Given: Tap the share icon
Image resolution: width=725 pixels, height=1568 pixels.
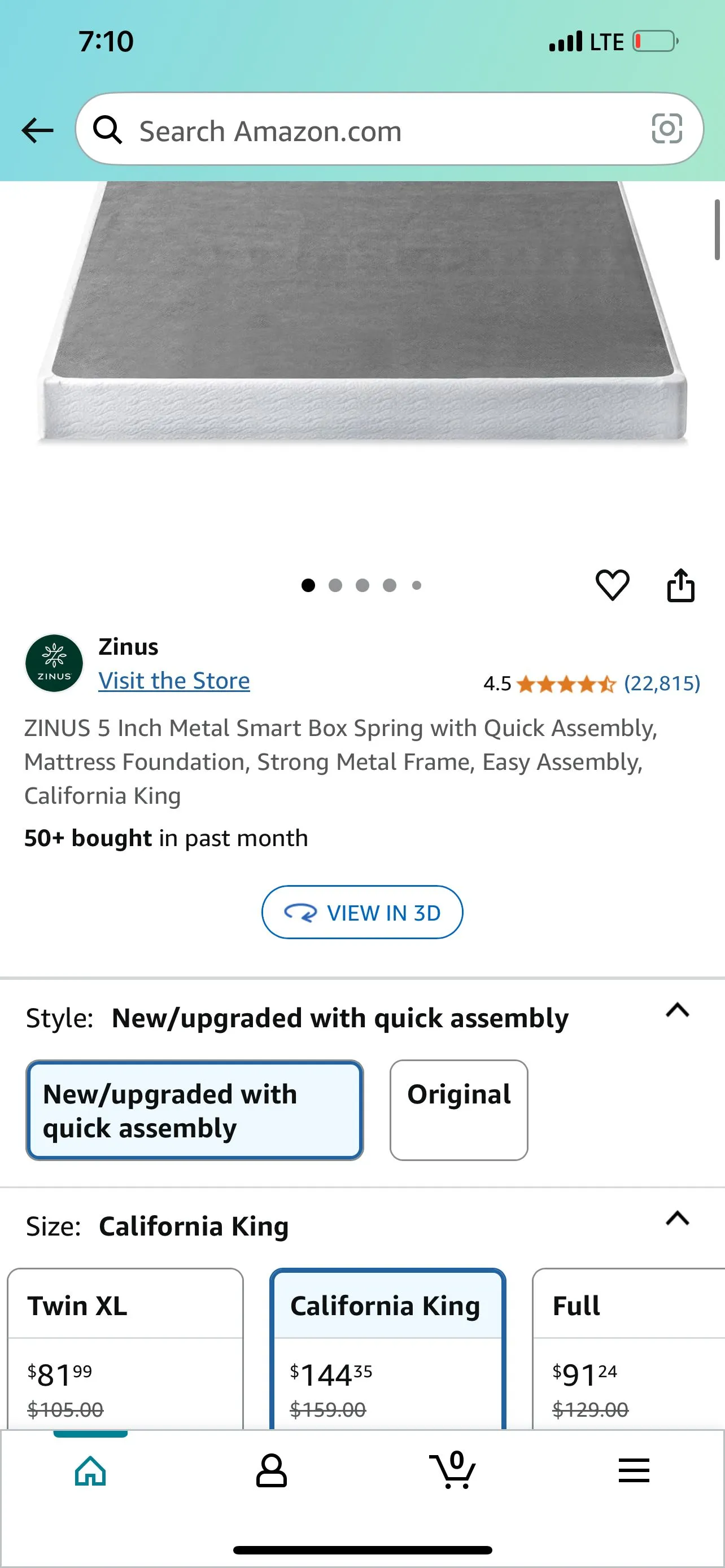Looking at the screenshot, I should pyautogui.click(x=680, y=585).
